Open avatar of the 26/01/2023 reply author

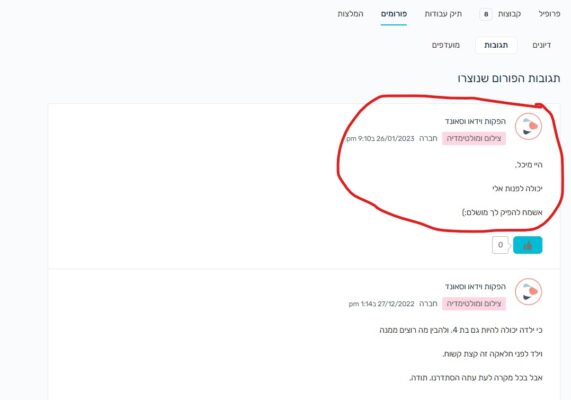point(528,126)
